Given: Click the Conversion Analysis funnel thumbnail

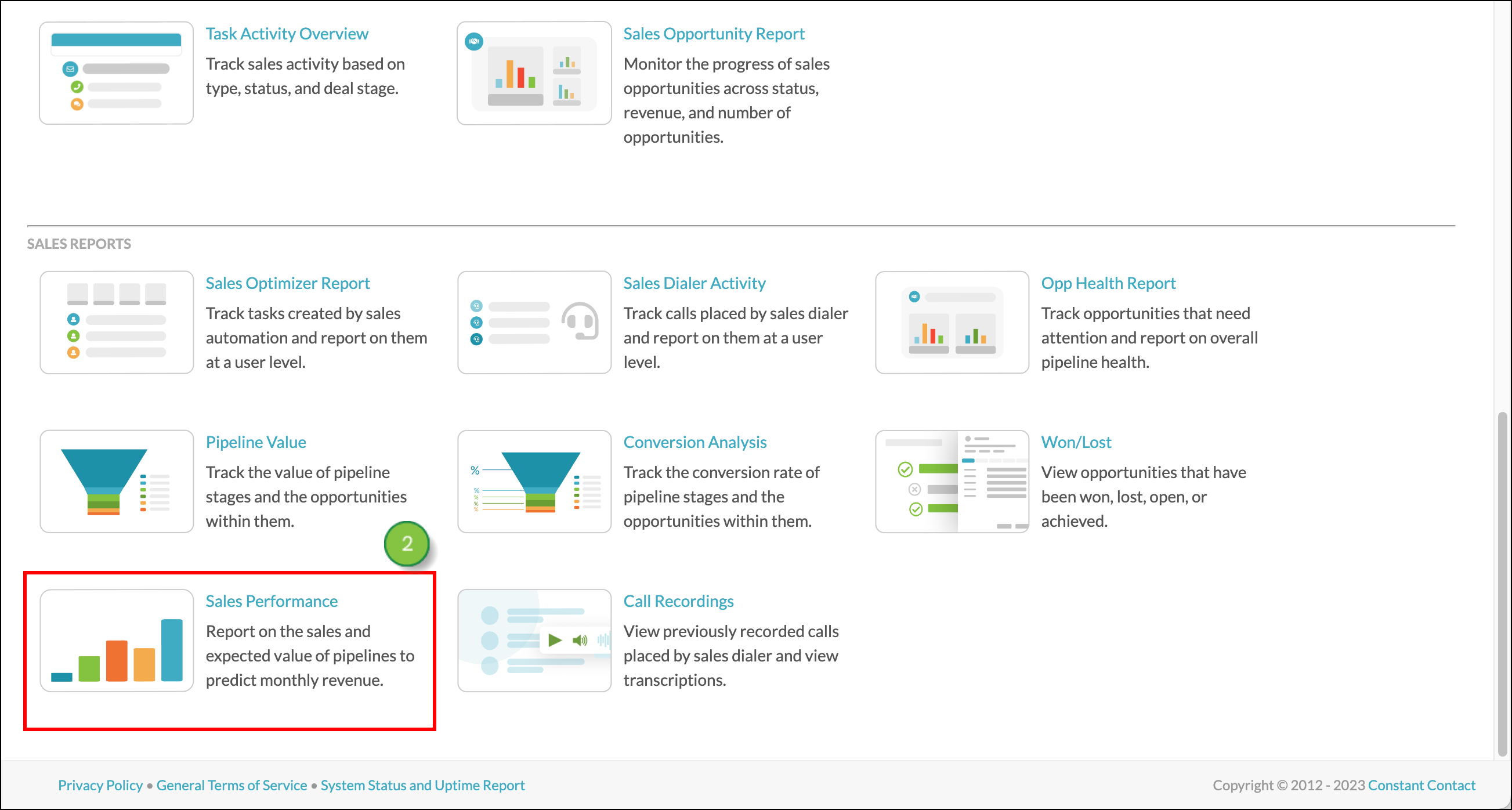Looking at the screenshot, I should tap(534, 482).
